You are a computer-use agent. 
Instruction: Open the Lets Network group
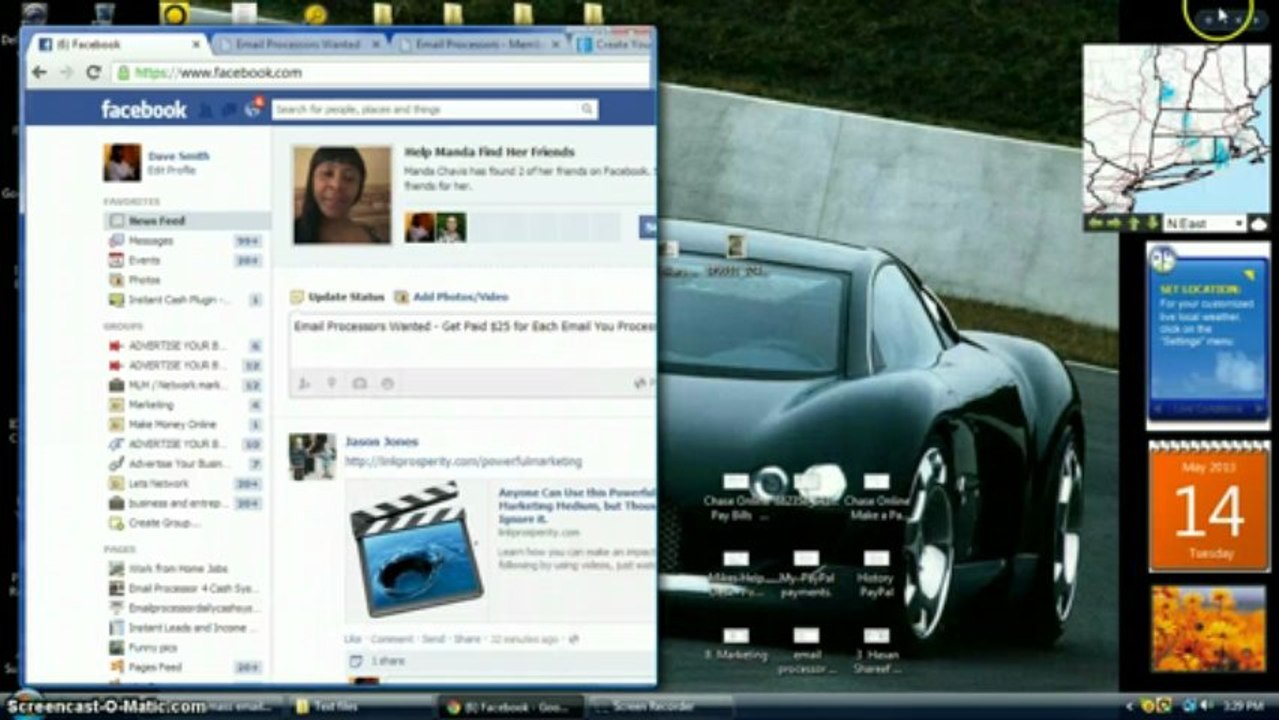click(185, 483)
